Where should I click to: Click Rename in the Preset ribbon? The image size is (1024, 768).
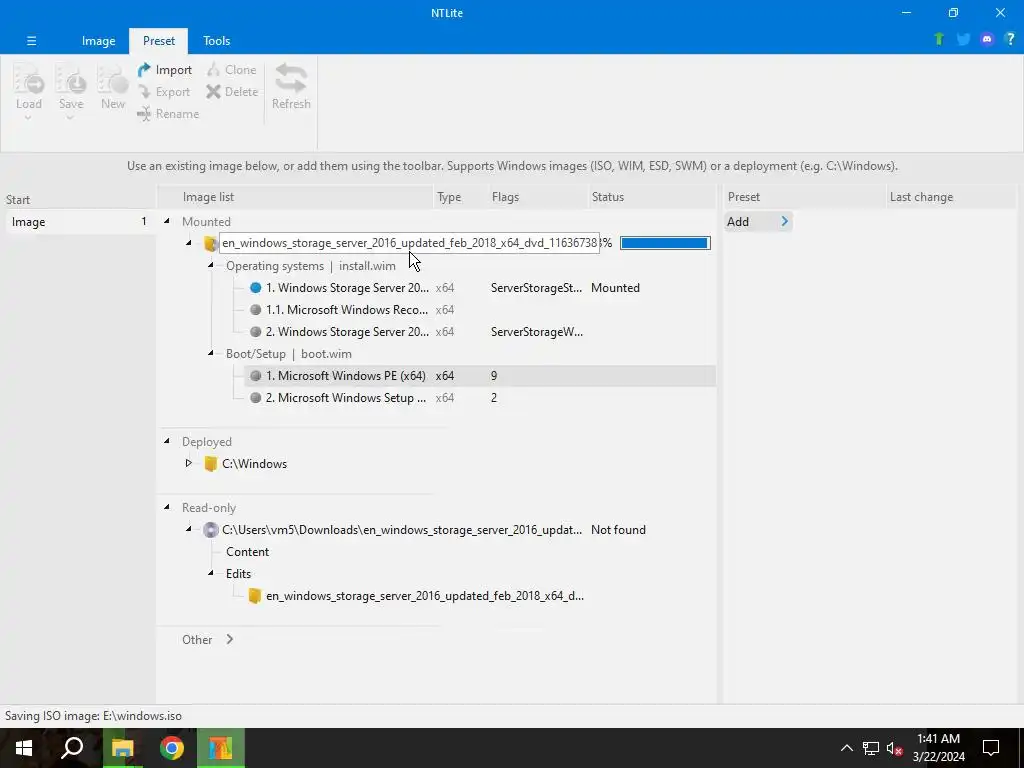pyautogui.click(x=168, y=114)
